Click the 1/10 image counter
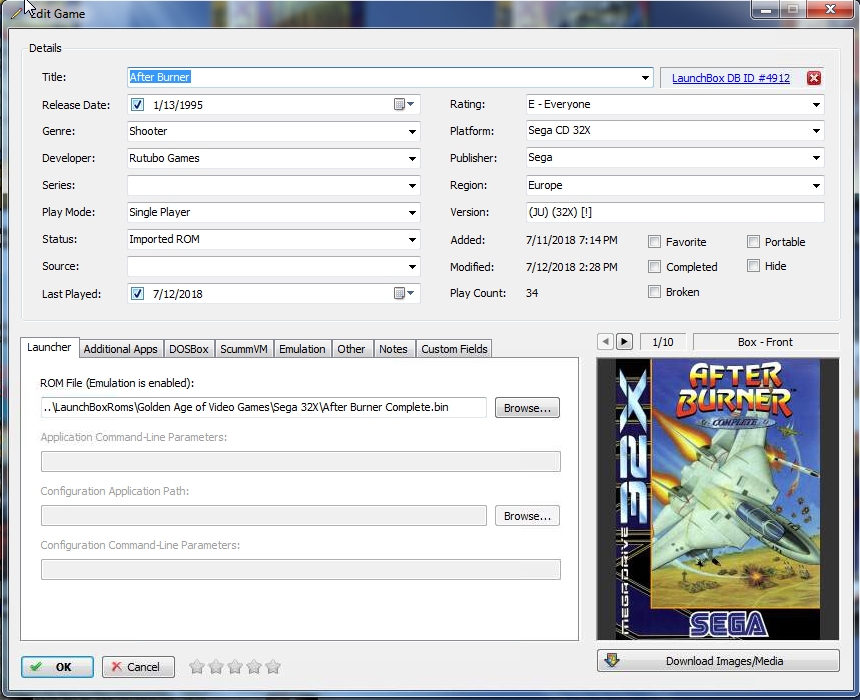 (663, 342)
